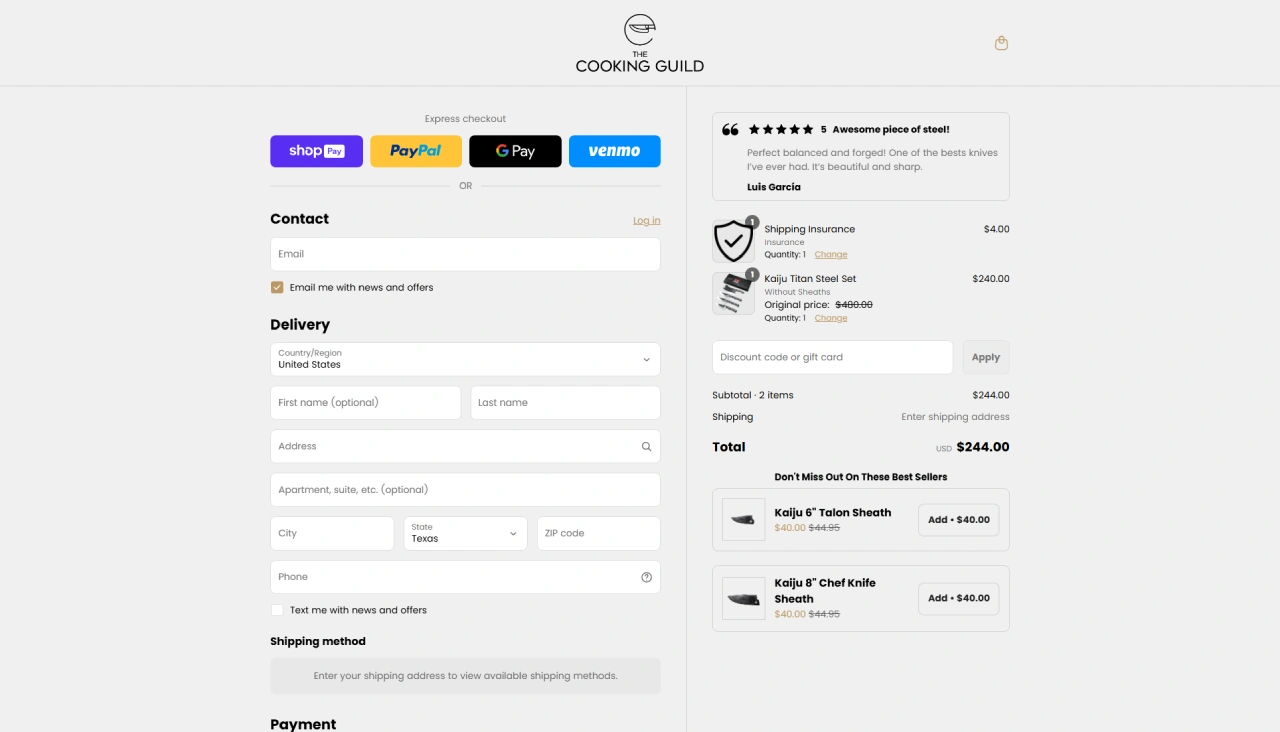
Task: Click the "Enter shipping address" shipping text
Action: point(955,417)
